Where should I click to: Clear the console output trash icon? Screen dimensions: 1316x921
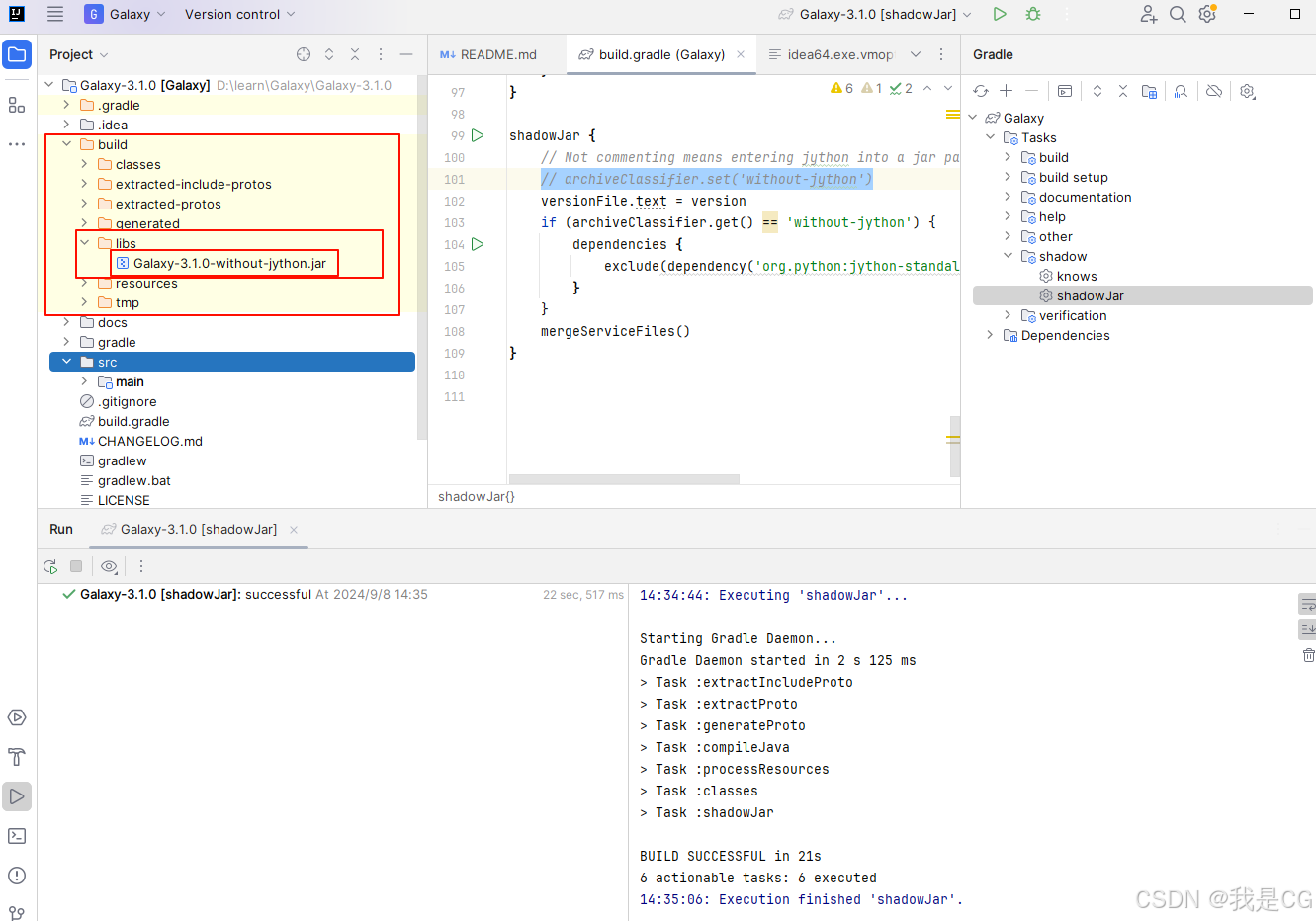(1308, 655)
